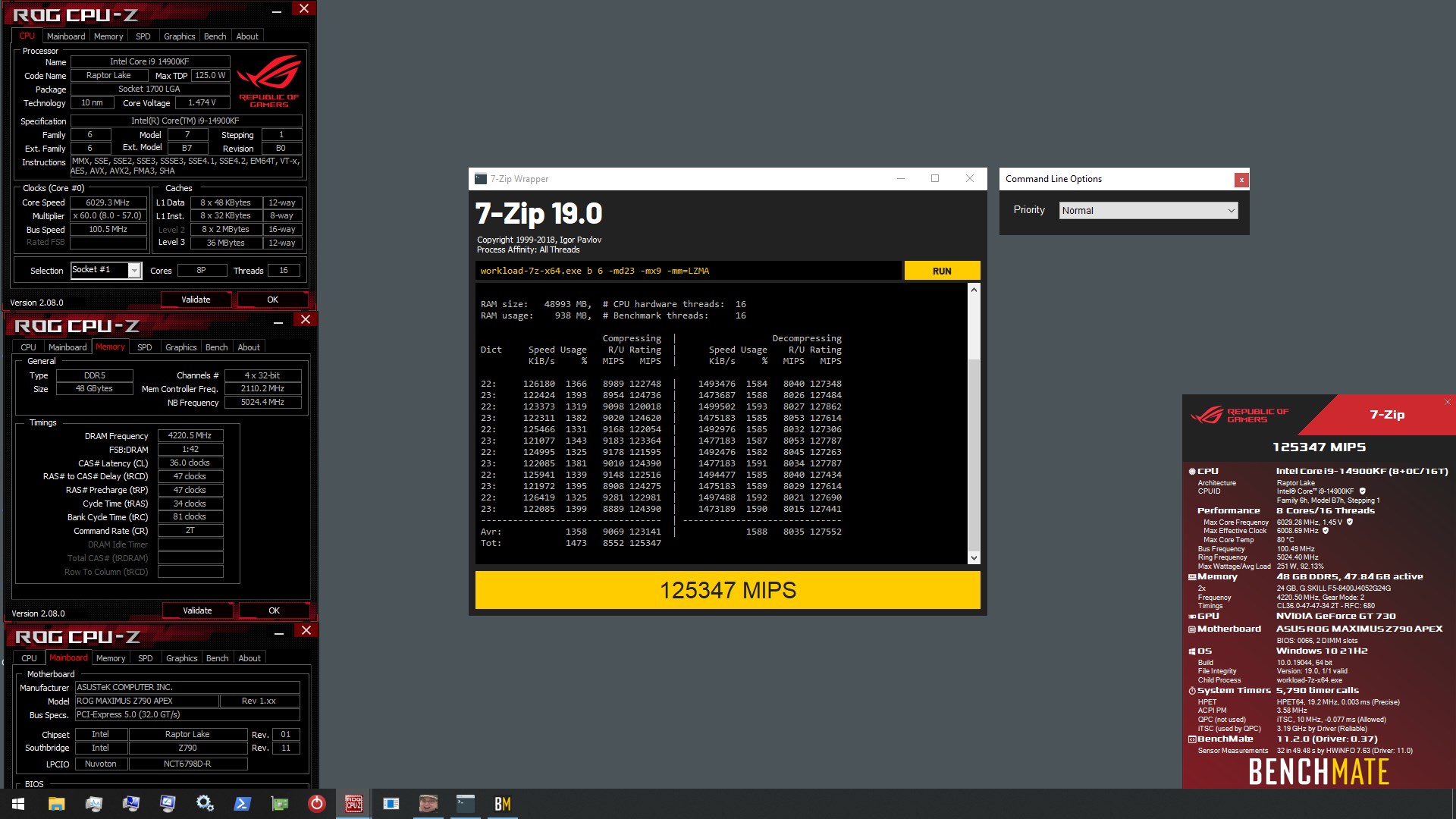Viewport: 1456px width, 819px height.
Task: Click the ROG MAXIMUS Z790 APEX model field
Action: point(147,701)
